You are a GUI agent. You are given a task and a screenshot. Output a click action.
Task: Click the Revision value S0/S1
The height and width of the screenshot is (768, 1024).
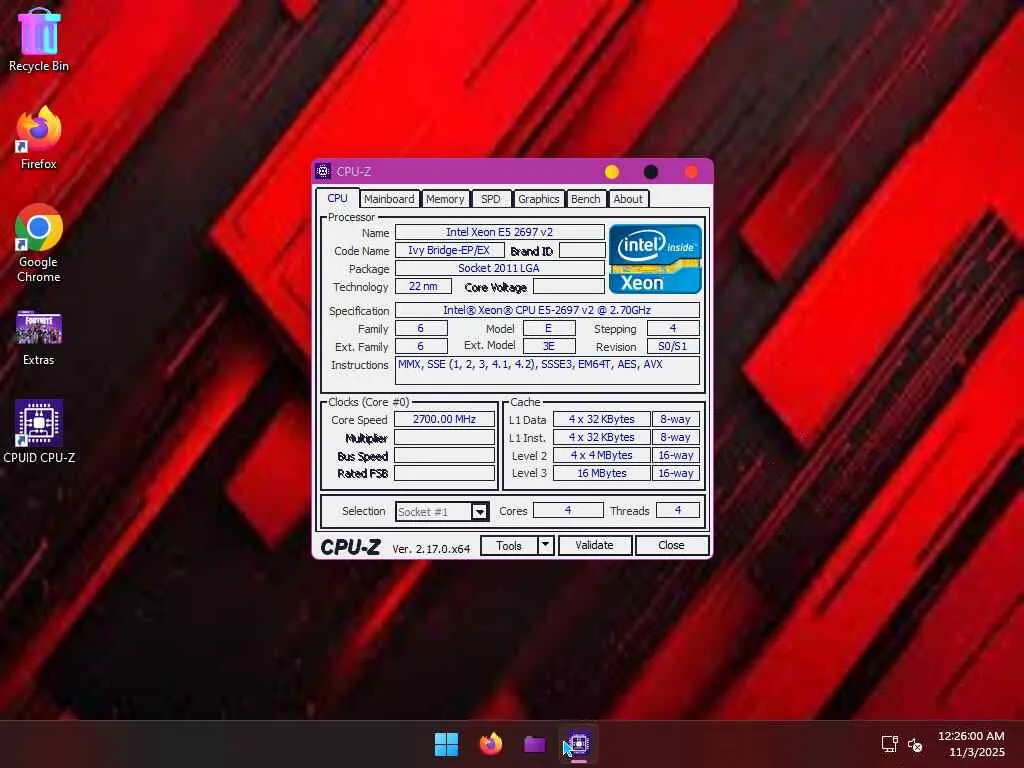tap(673, 345)
